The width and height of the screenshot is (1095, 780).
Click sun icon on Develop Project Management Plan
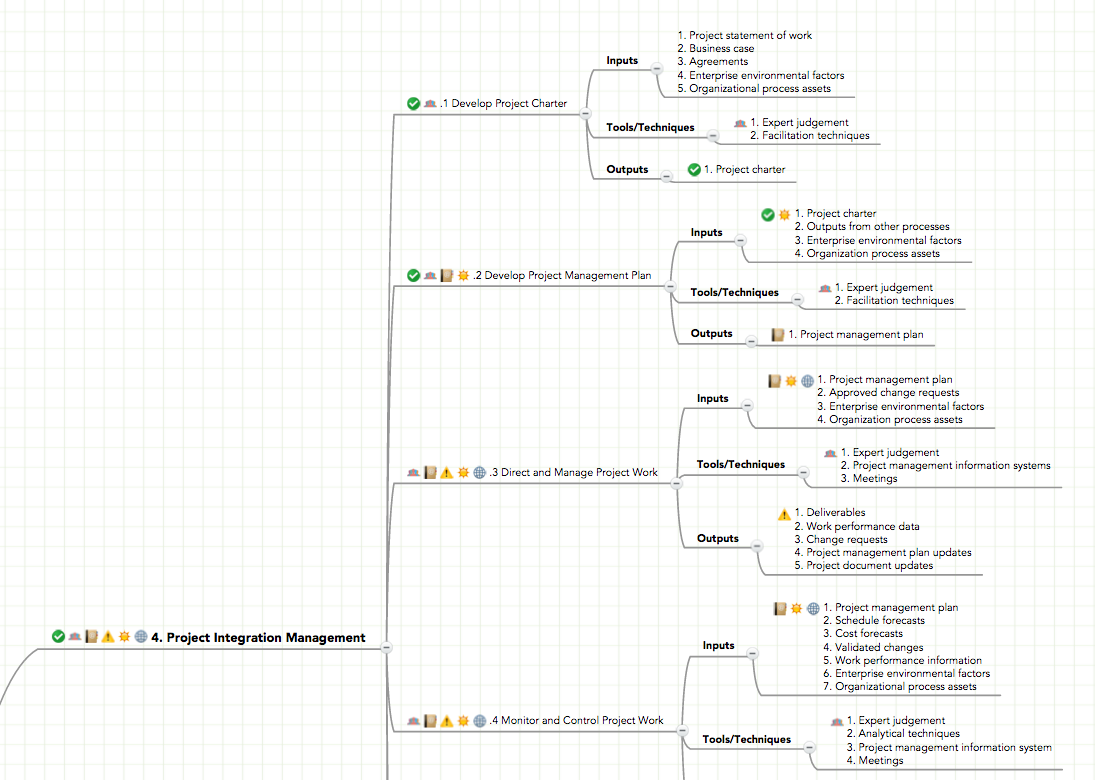pyautogui.click(x=463, y=276)
